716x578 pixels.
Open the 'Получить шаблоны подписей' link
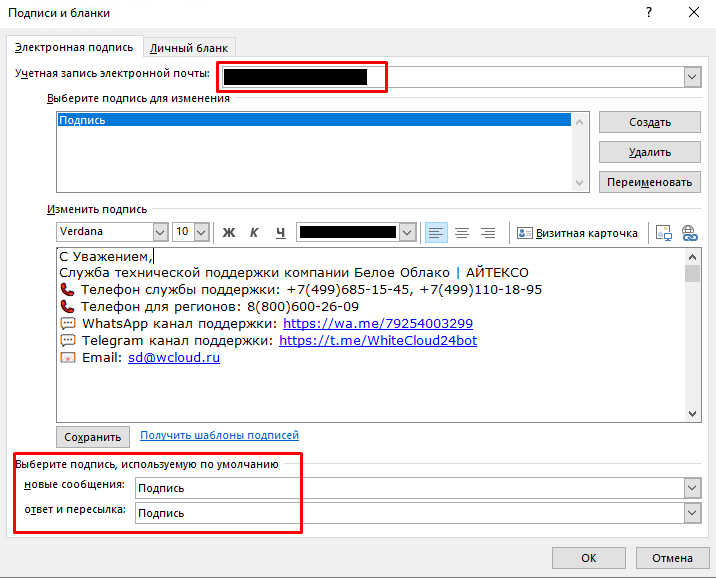[219, 435]
